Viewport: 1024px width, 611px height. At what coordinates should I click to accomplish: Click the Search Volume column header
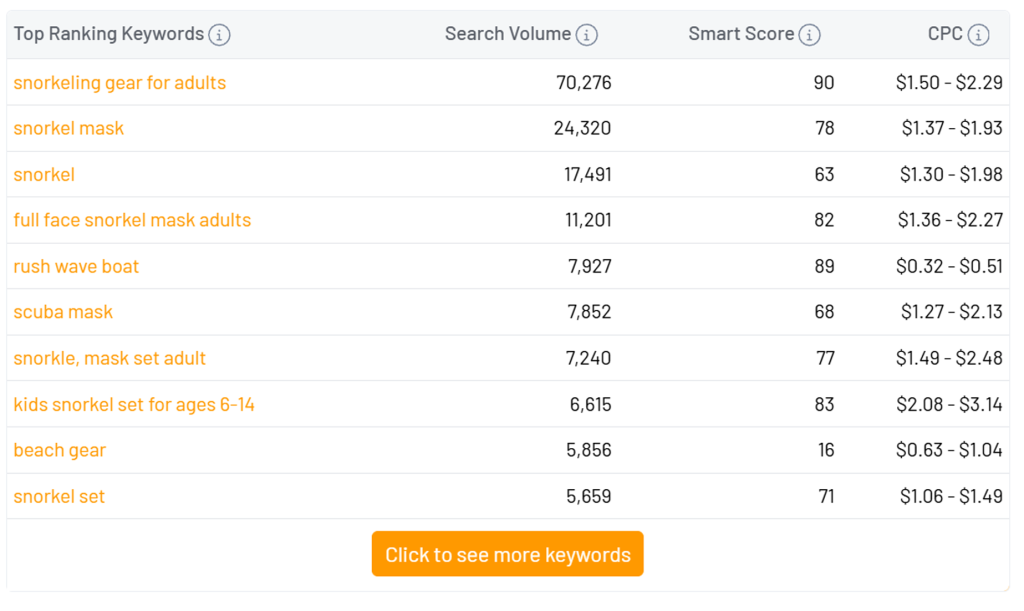[x=507, y=34]
